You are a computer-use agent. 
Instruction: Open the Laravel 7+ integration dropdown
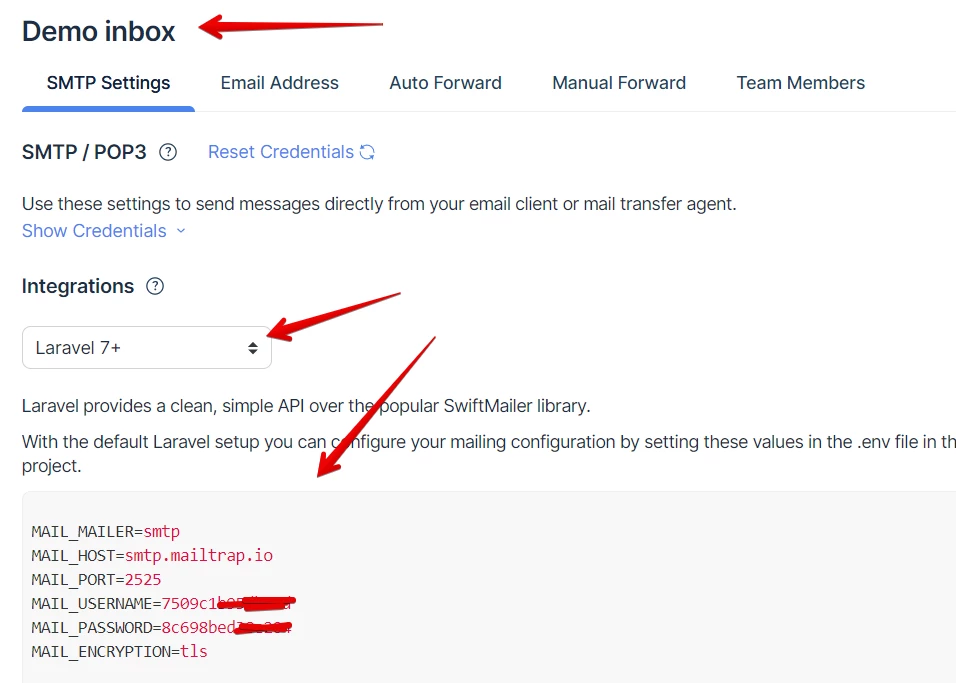click(x=146, y=347)
